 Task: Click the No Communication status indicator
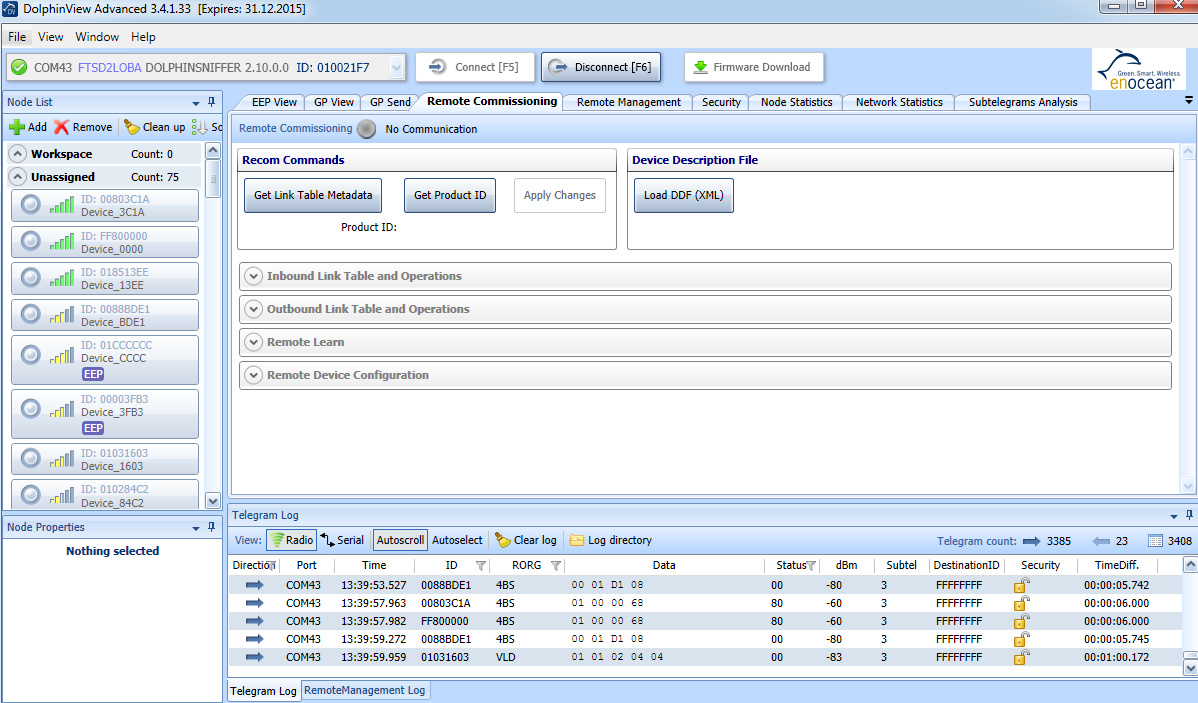tap(367, 129)
